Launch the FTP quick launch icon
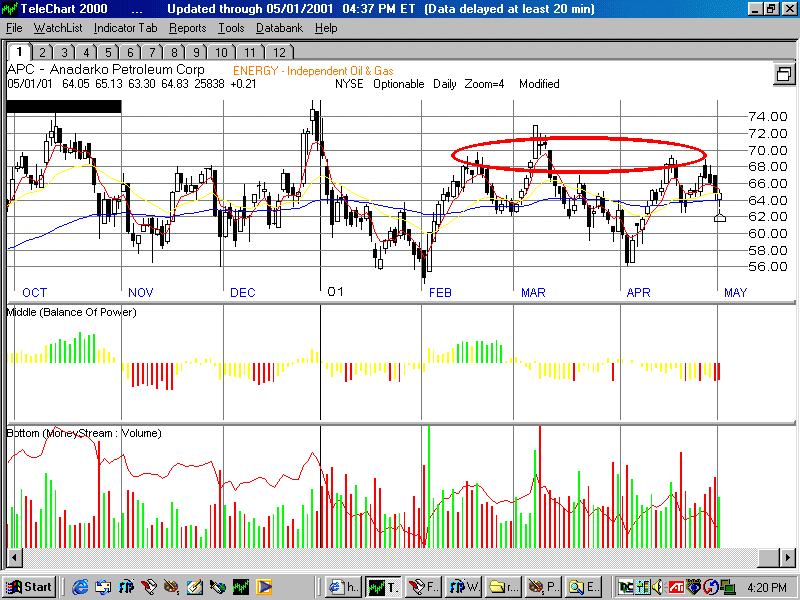The width and height of the screenshot is (800, 600). (127, 587)
